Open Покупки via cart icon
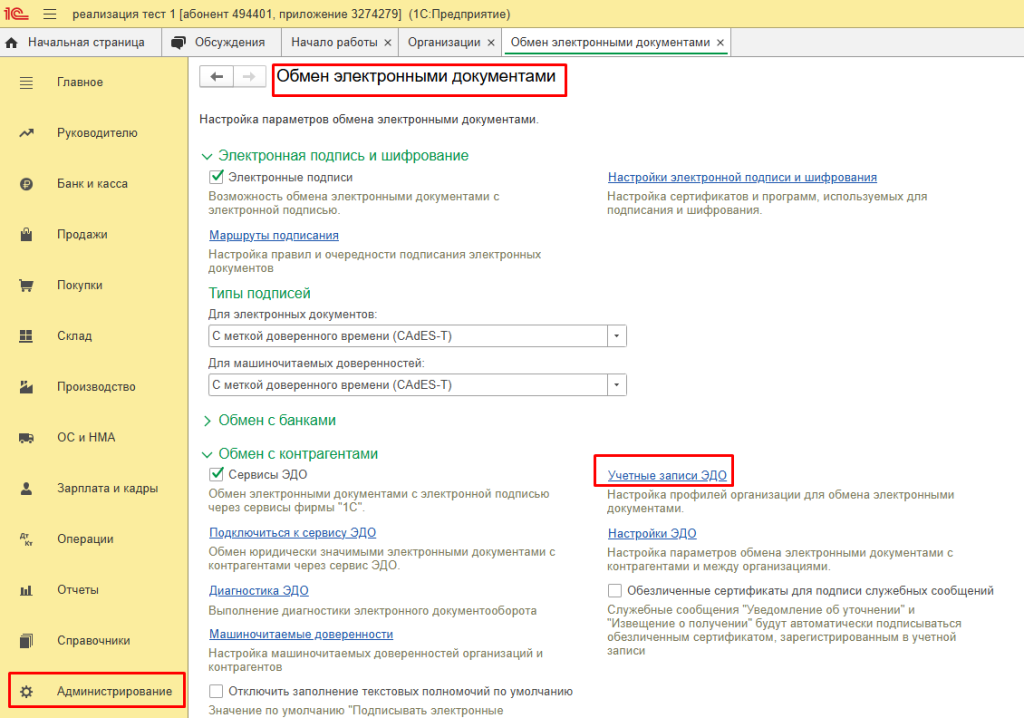This screenshot has height=718, width=1024. click(x=26, y=286)
